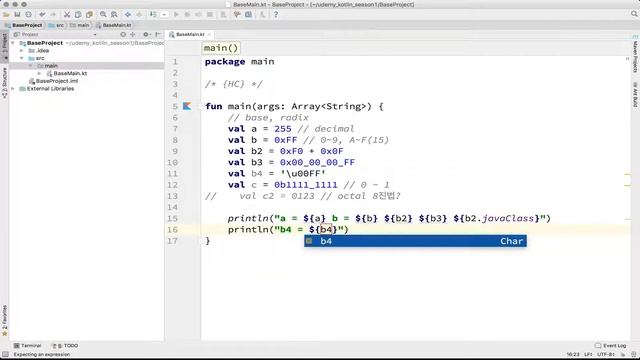This screenshot has height=360, width=640.
Task: Click the main breadcrumb
Action: coord(80,25)
